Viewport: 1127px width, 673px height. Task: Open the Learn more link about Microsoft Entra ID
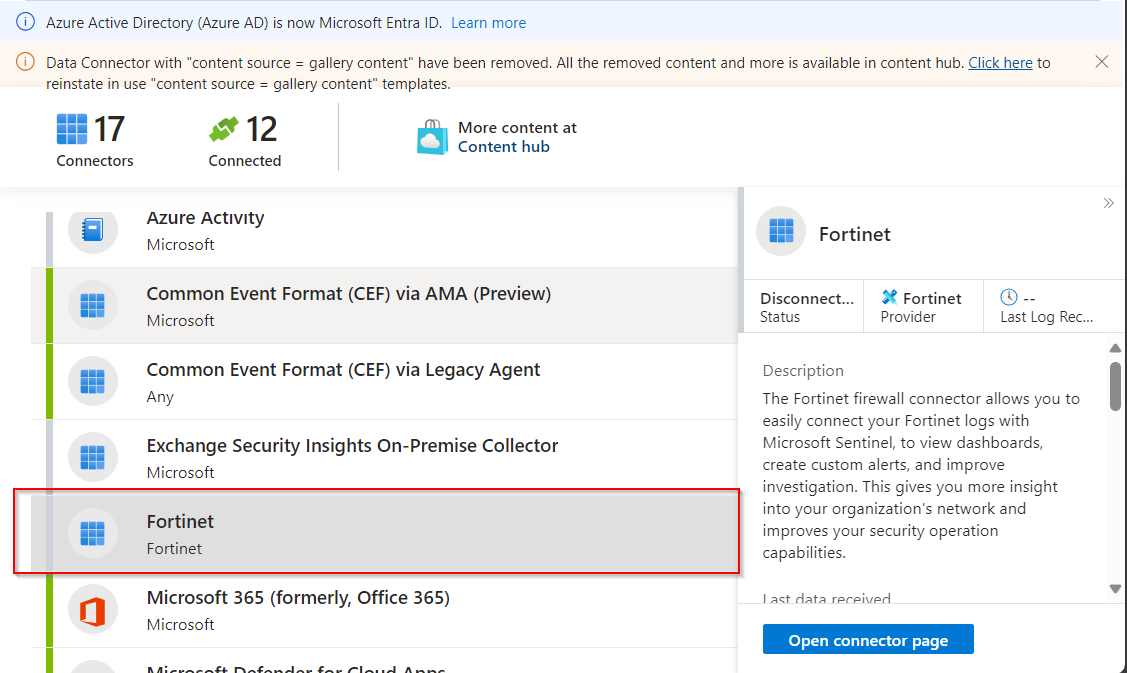click(488, 22)
